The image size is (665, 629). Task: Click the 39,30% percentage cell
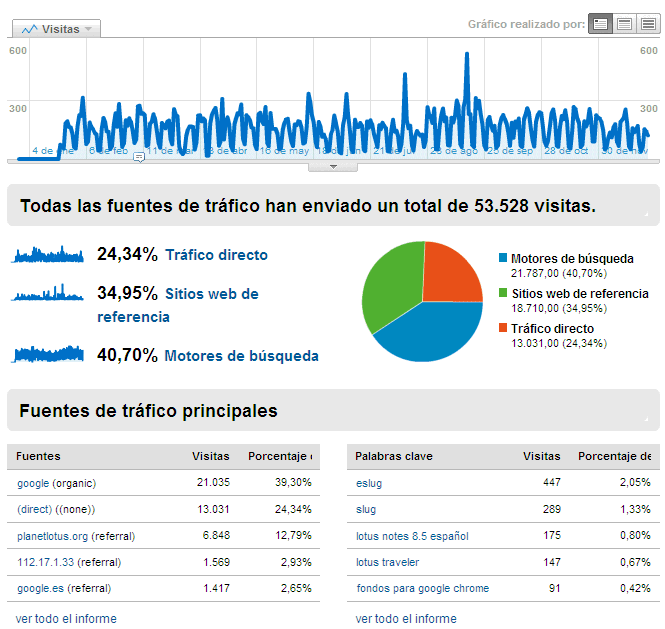pyautogui.click(x=293, y=482)
